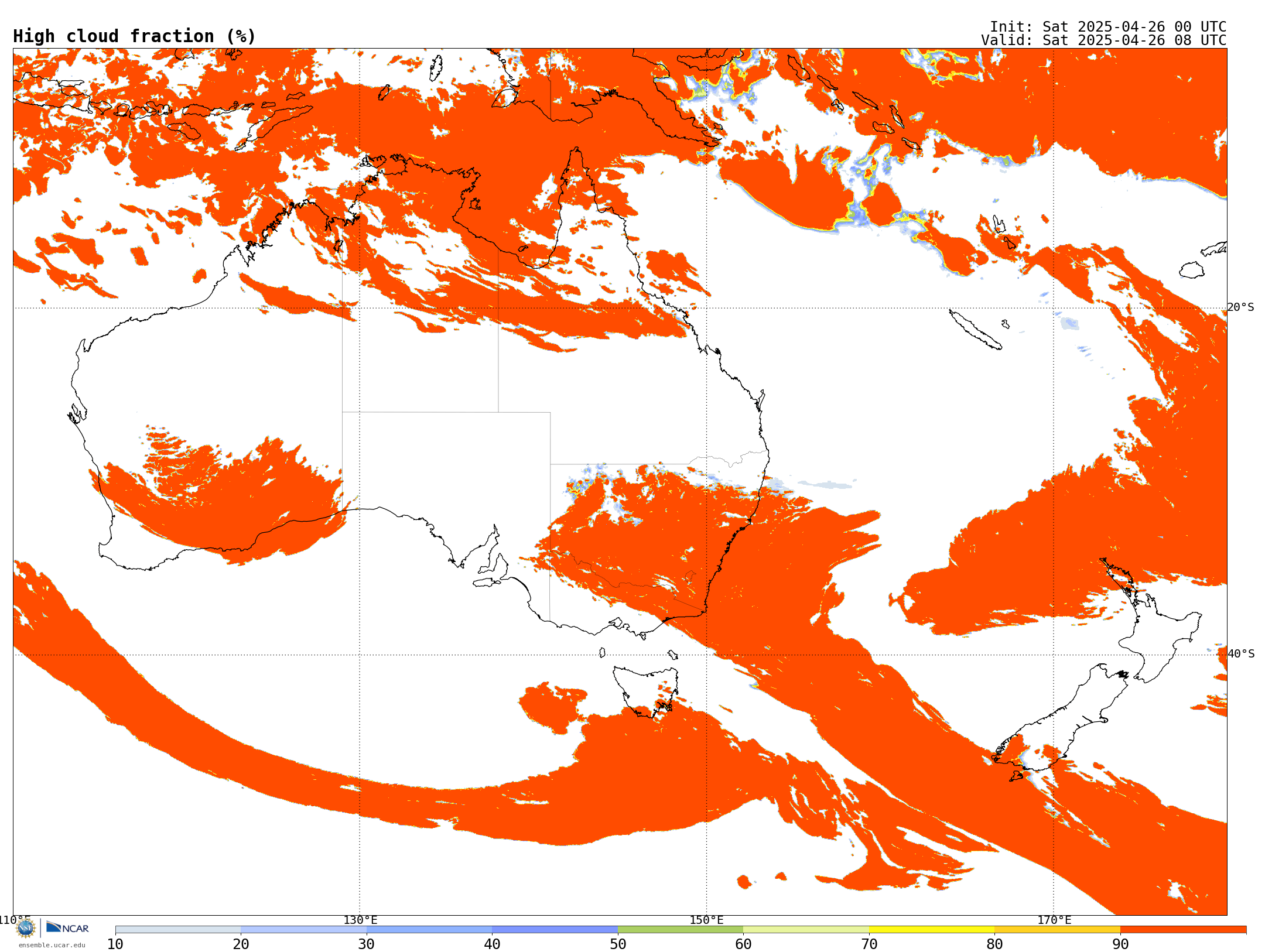This screenshot has height=952, width=1265.
Task: Click the Tasmania island on the map
Action: [645, 691]
